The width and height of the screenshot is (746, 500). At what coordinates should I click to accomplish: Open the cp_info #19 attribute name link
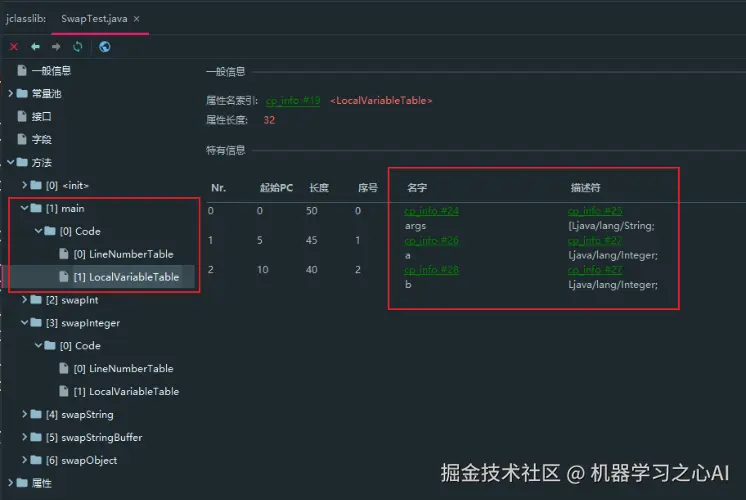[293, 101]
